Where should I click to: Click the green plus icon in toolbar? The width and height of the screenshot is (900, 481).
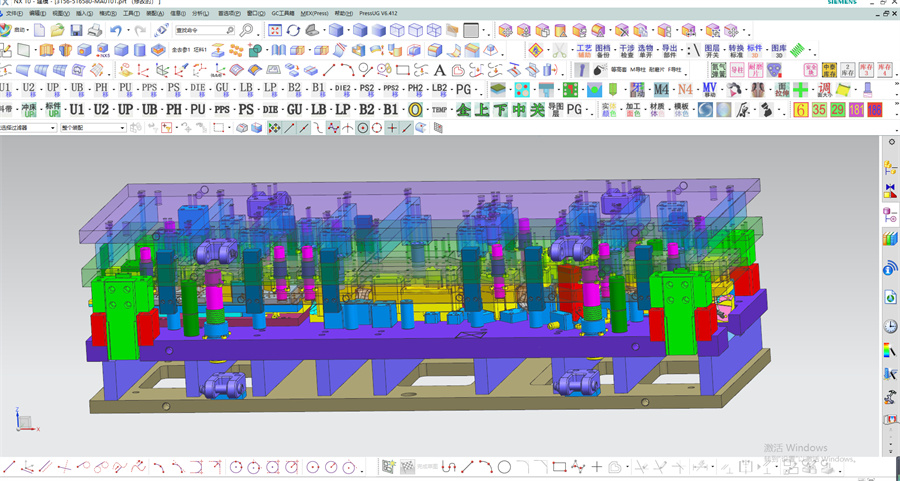click(800, 90)
